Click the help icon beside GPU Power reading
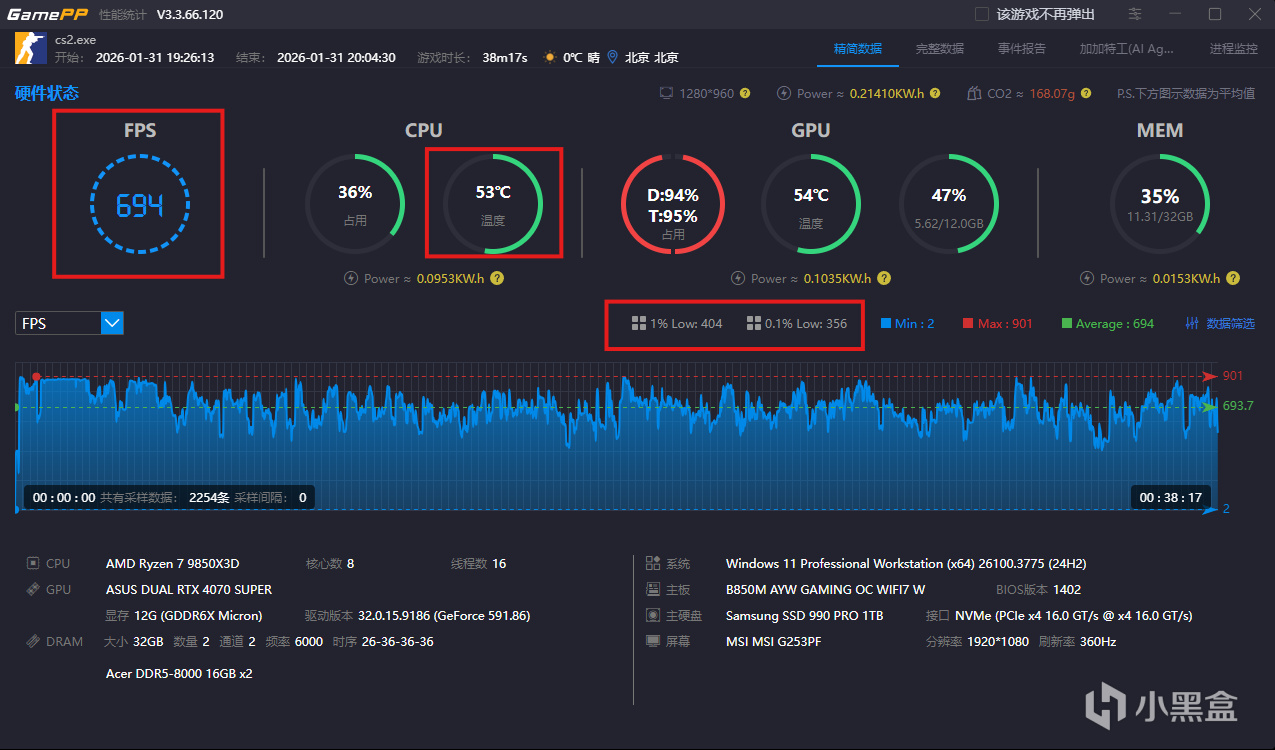 tap(884, 278)
